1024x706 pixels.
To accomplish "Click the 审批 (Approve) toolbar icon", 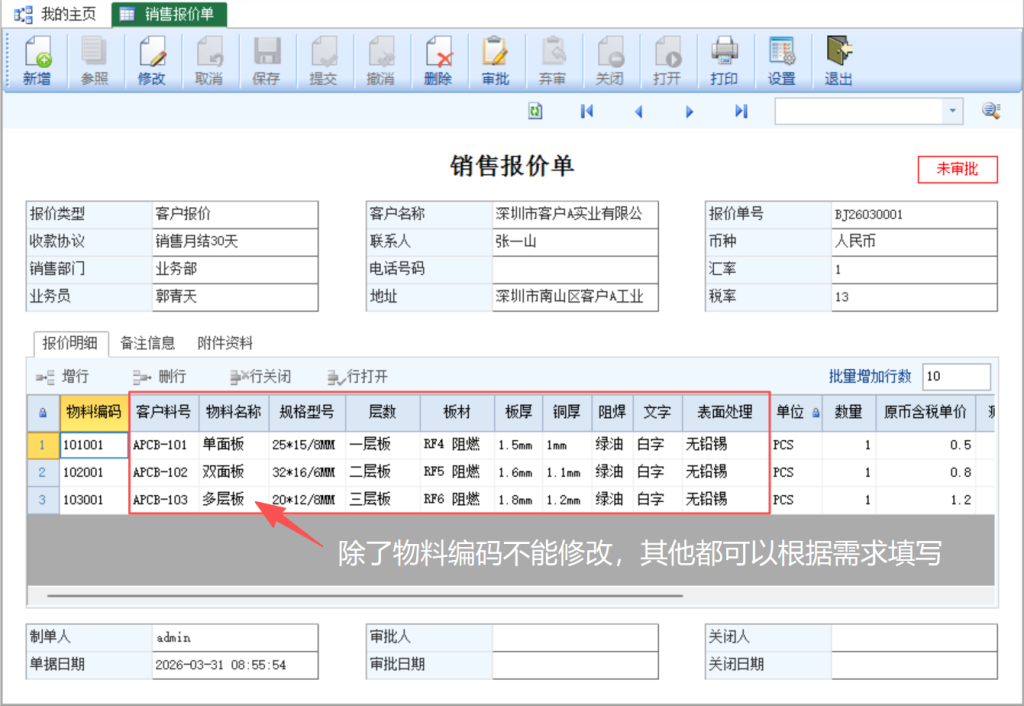I will tap(495, 60).
